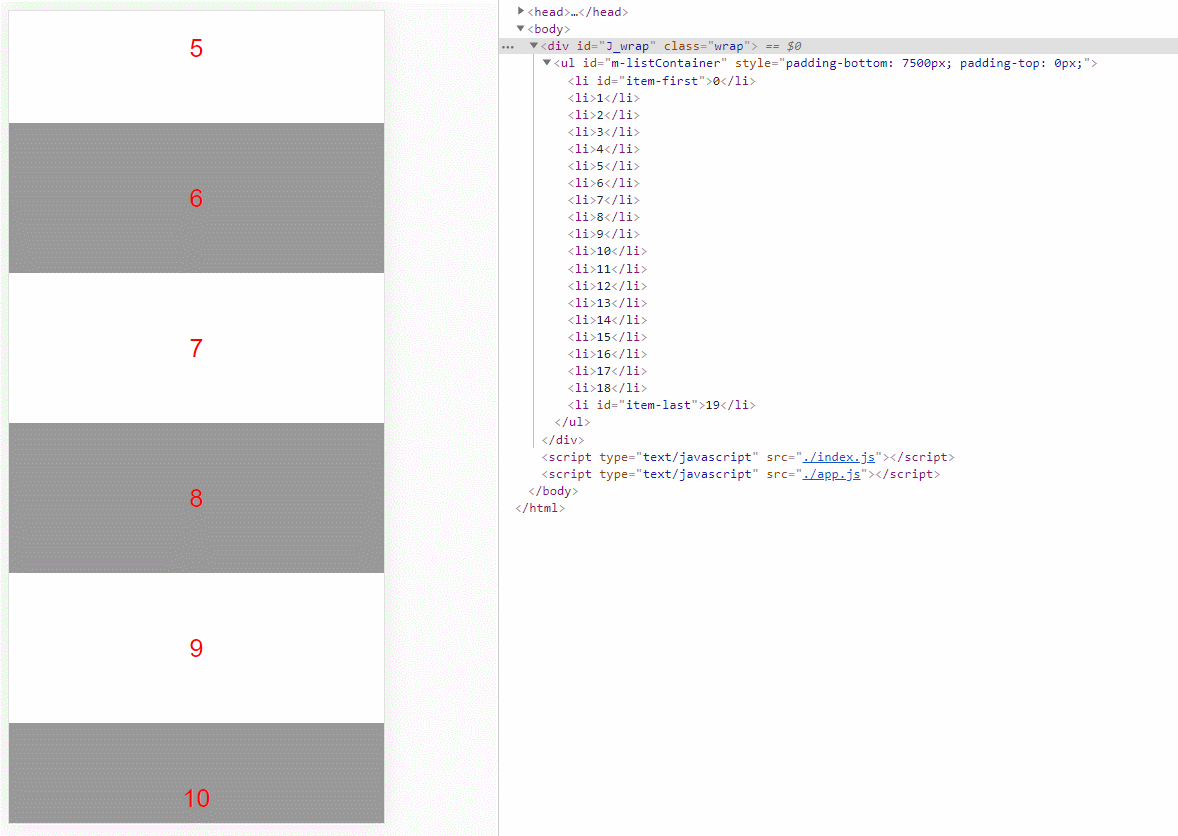This screenshot has height=836, width=1178.
Task: Select the item-first li element
Action: [661, 80]
